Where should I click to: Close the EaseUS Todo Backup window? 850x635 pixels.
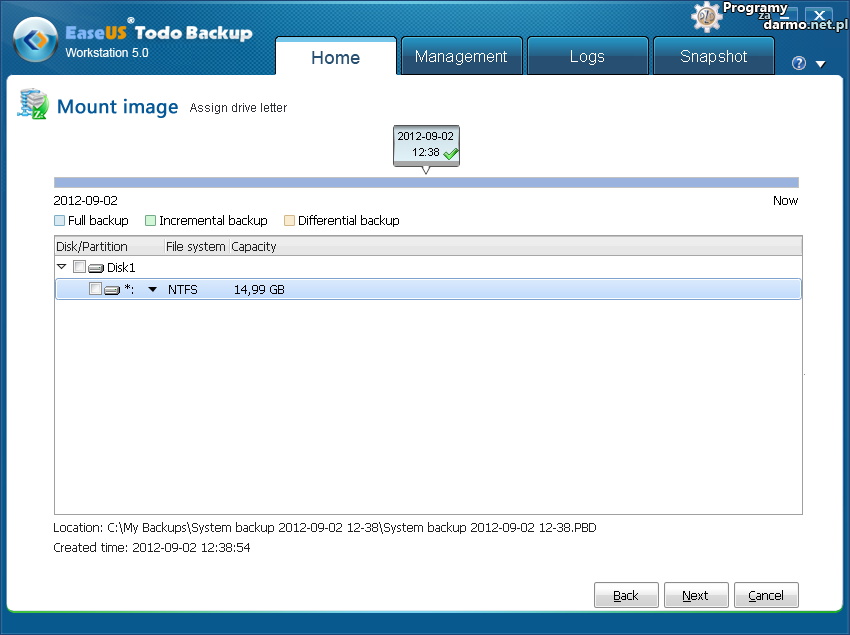(819, 15)
